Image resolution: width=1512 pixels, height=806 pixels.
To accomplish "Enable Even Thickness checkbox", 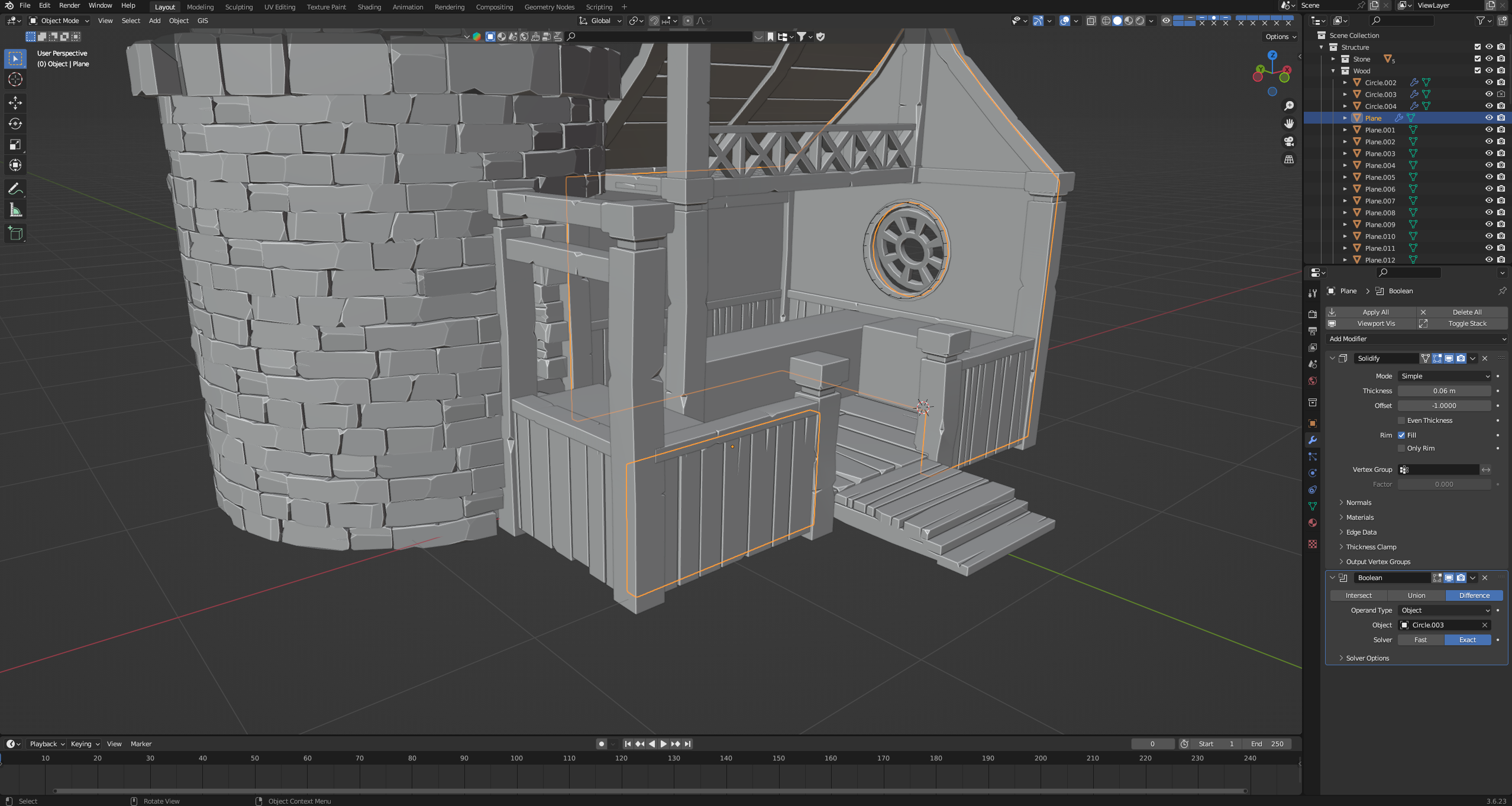I will coord(1401,420).
